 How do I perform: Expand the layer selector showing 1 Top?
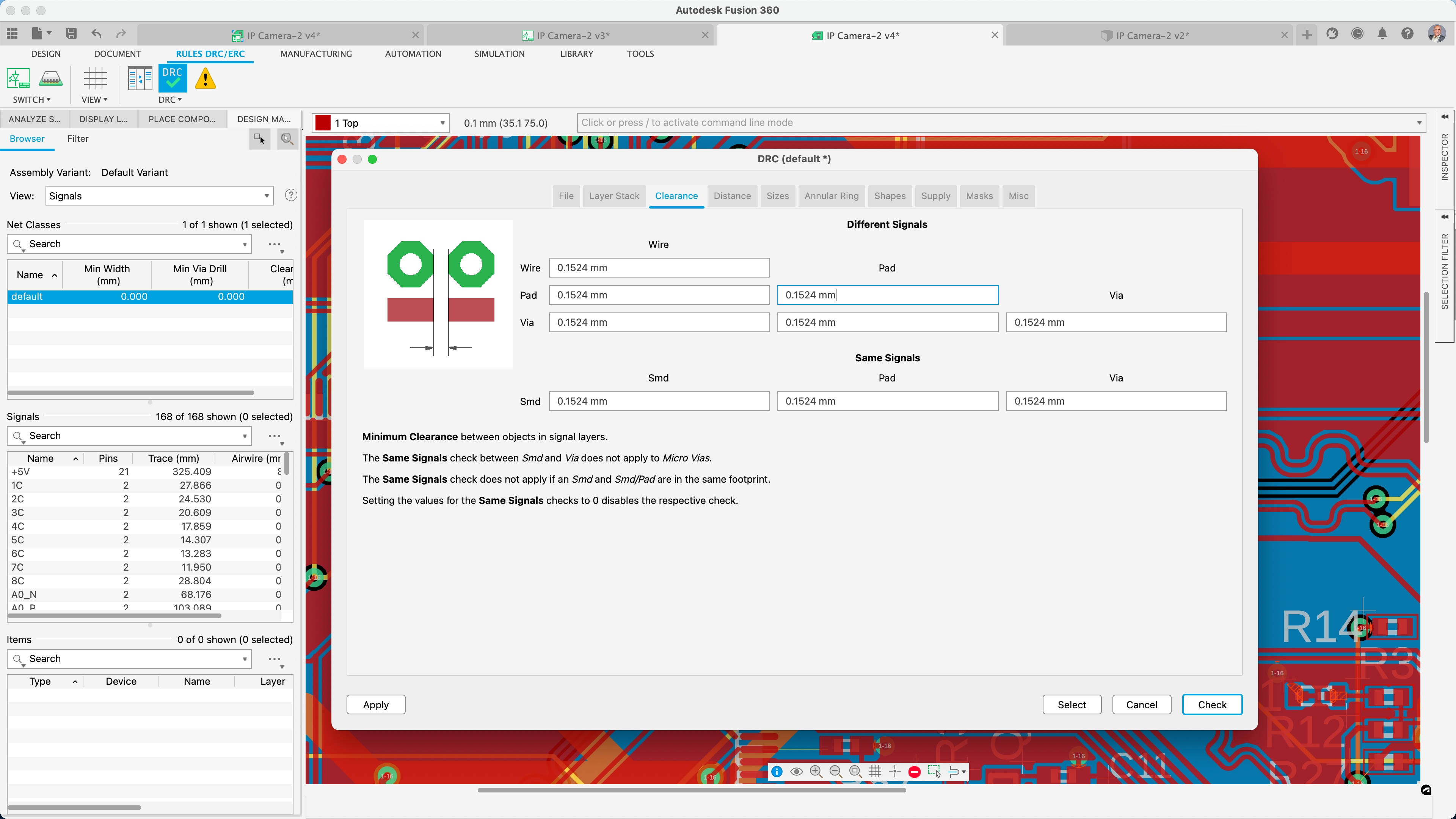(x=442, y=122)
